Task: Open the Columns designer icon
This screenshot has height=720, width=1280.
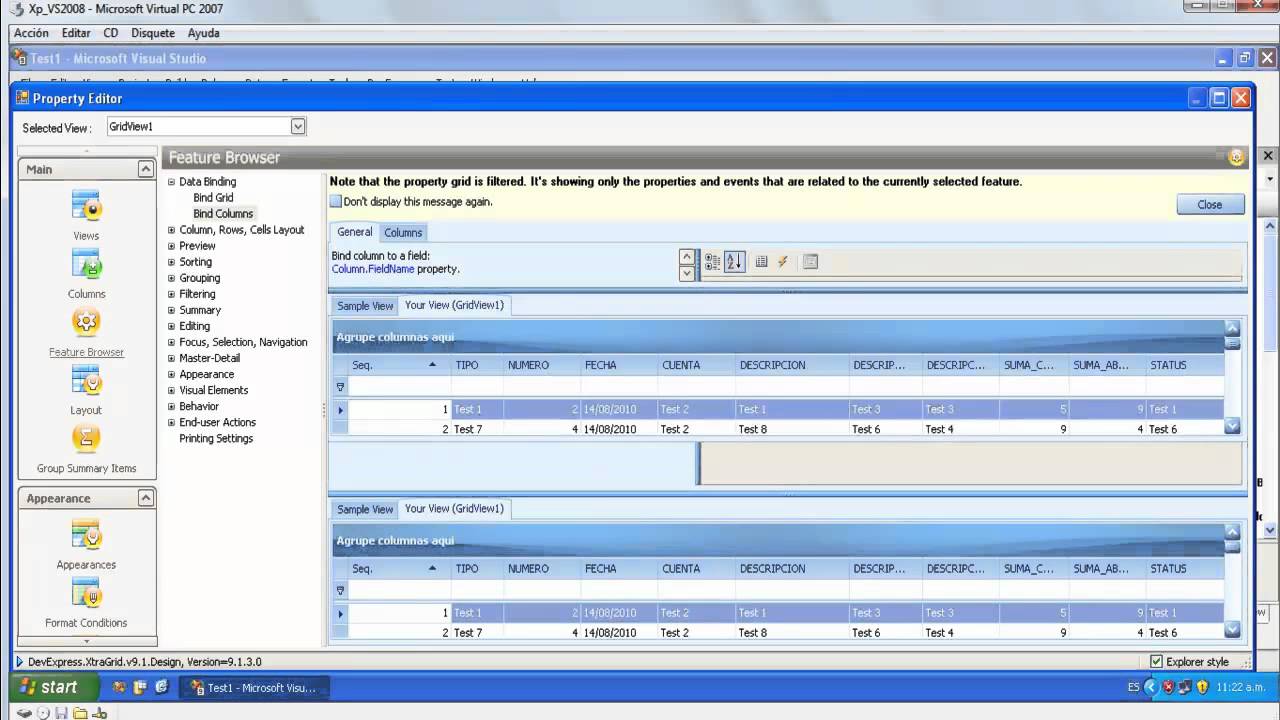Action: click(86, 264)
